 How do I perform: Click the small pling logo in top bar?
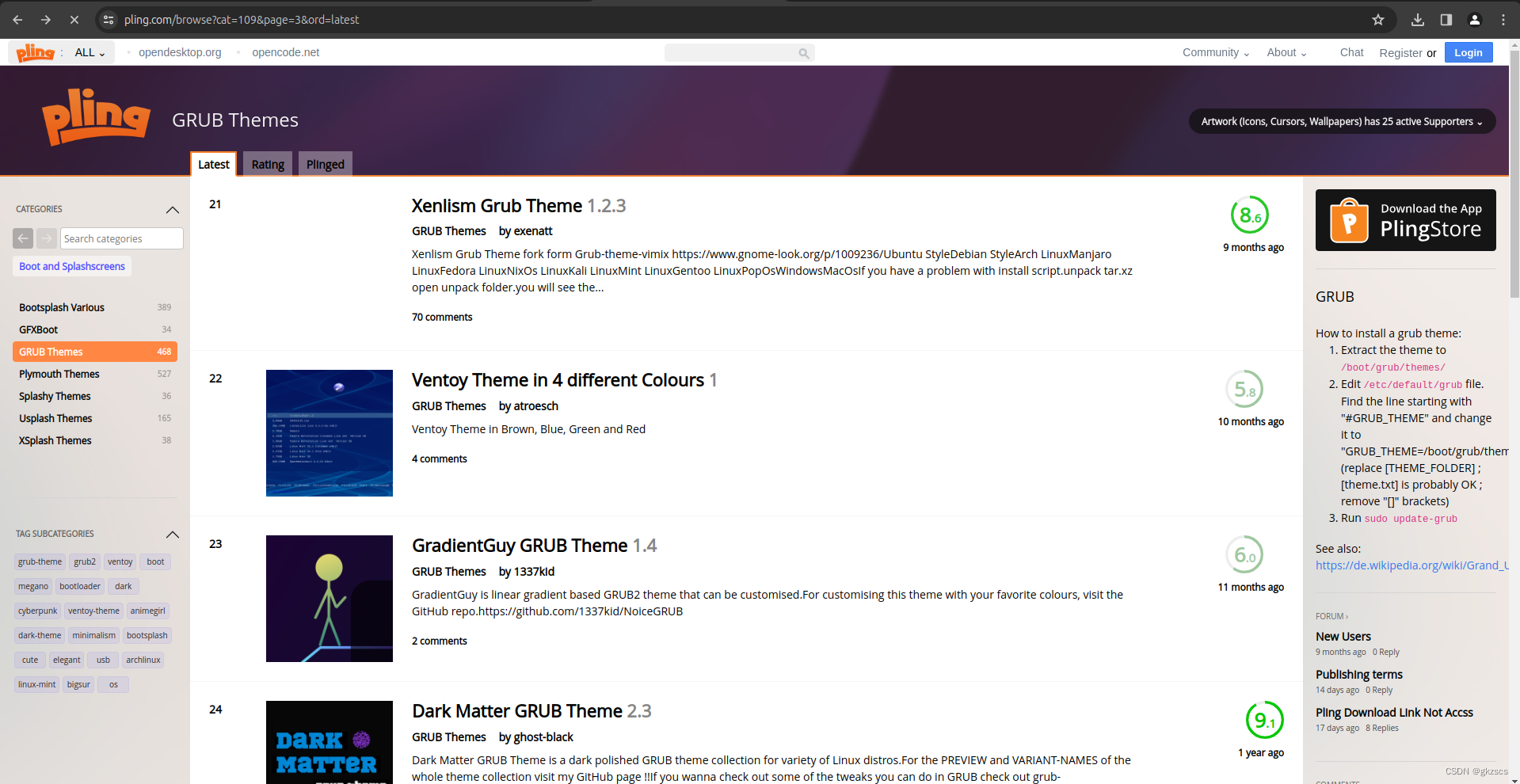click(35, 52)
